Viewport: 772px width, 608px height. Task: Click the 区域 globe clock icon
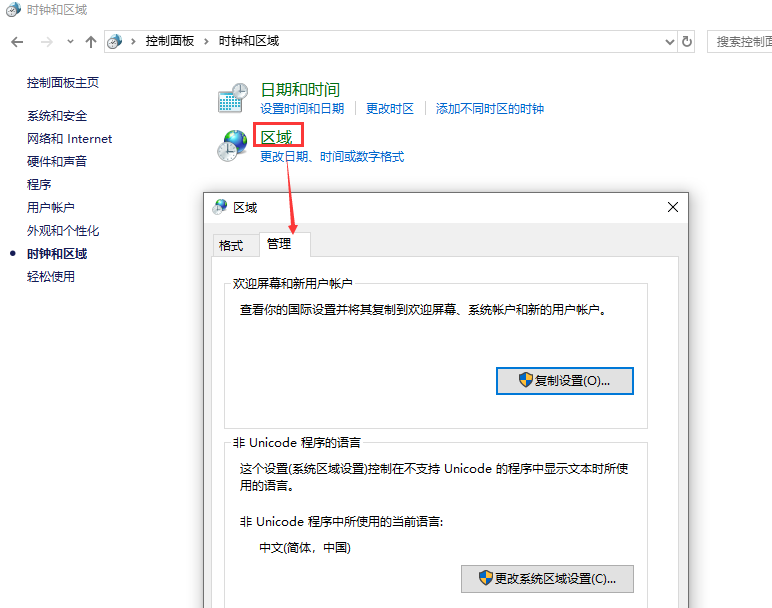coord(232,146)
